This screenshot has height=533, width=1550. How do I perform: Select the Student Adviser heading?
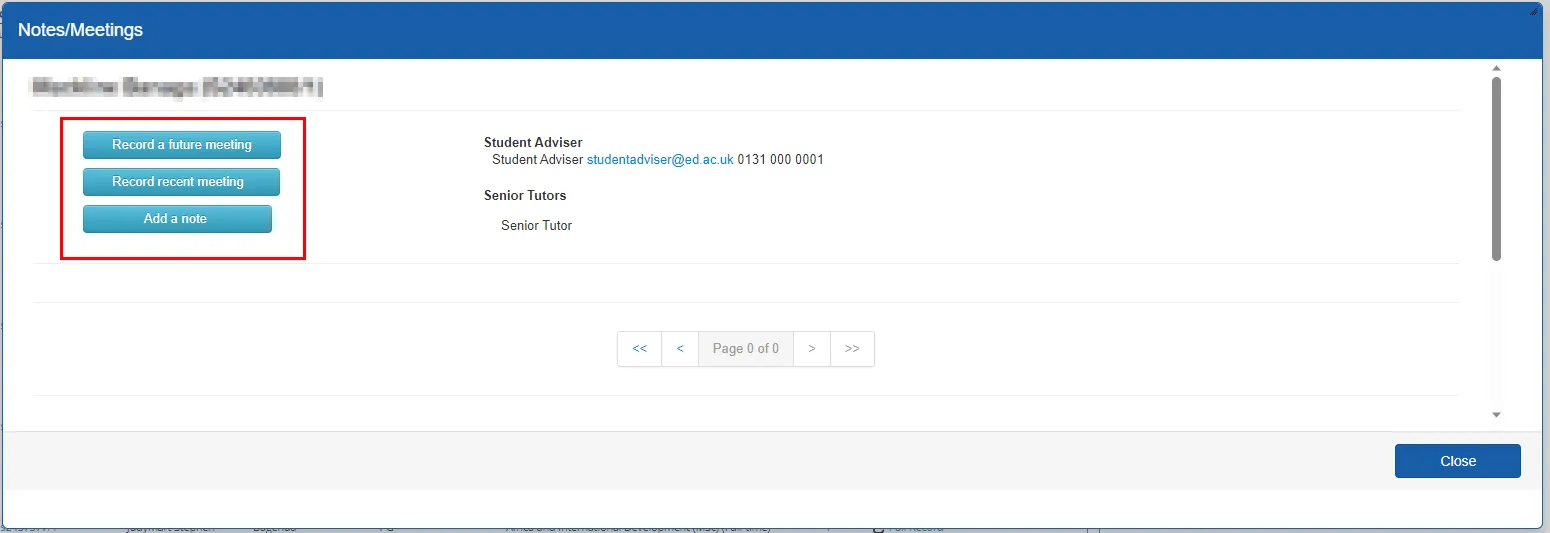pyautogui.click(x=533, y=143)
